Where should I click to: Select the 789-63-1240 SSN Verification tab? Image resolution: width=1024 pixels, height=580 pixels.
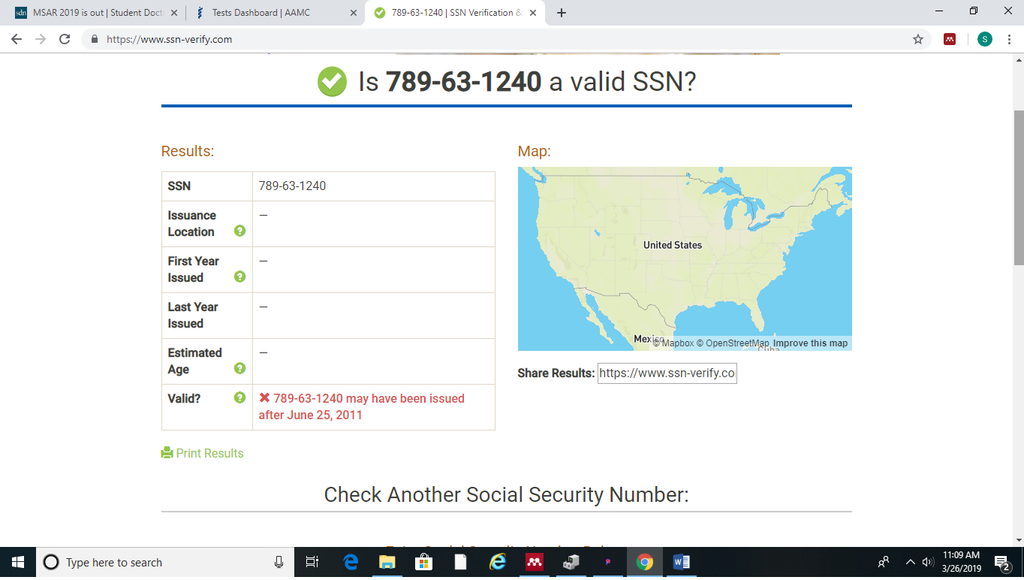pyautogui.click(x=454, y=12)
